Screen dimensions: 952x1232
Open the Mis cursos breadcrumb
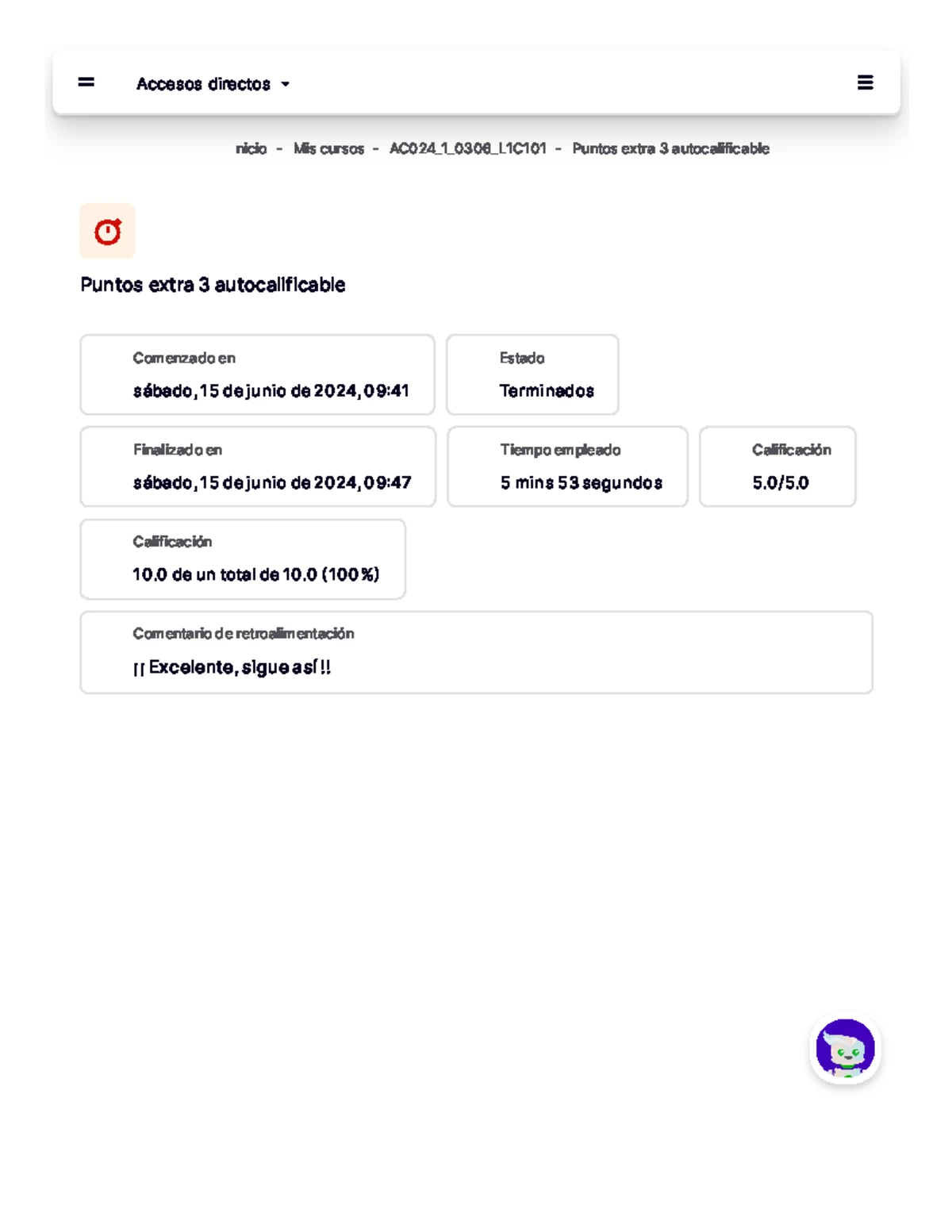tap(328, 148)
